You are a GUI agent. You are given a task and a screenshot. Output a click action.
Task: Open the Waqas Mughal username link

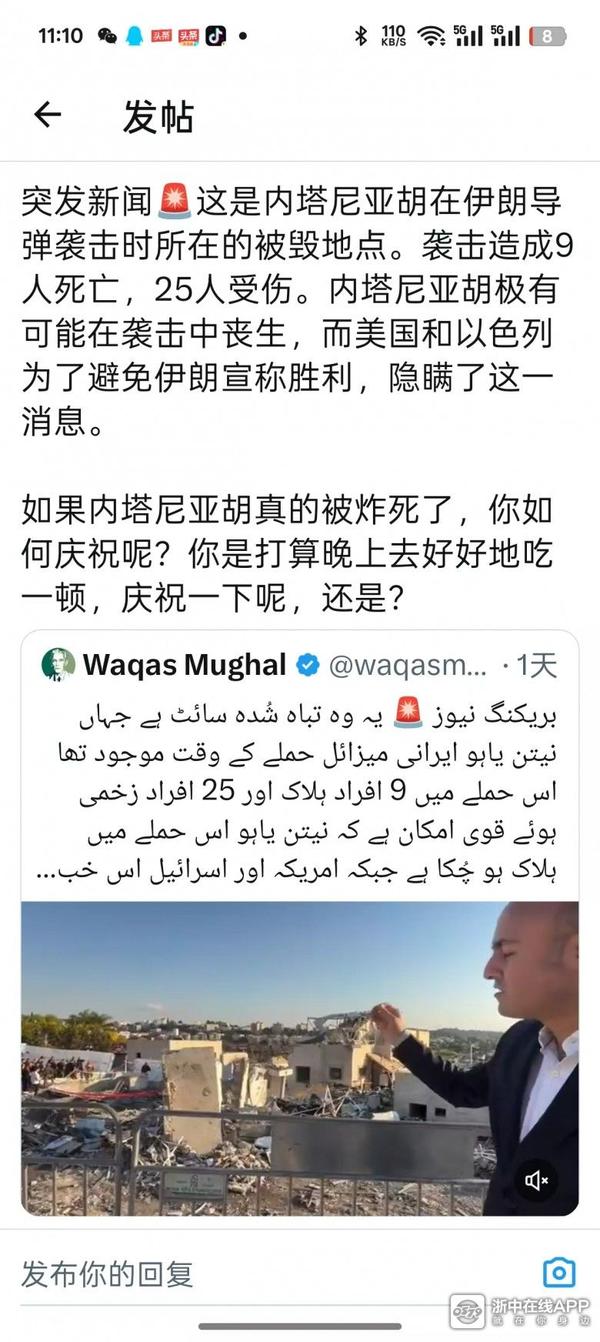pos(186,664)
